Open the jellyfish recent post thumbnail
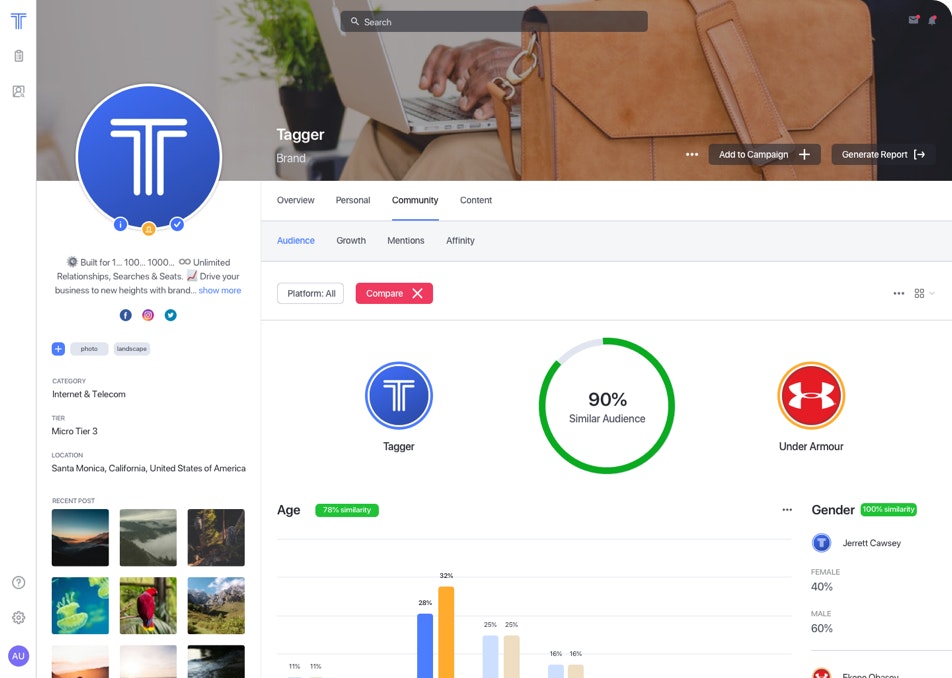 pos(80,606)
